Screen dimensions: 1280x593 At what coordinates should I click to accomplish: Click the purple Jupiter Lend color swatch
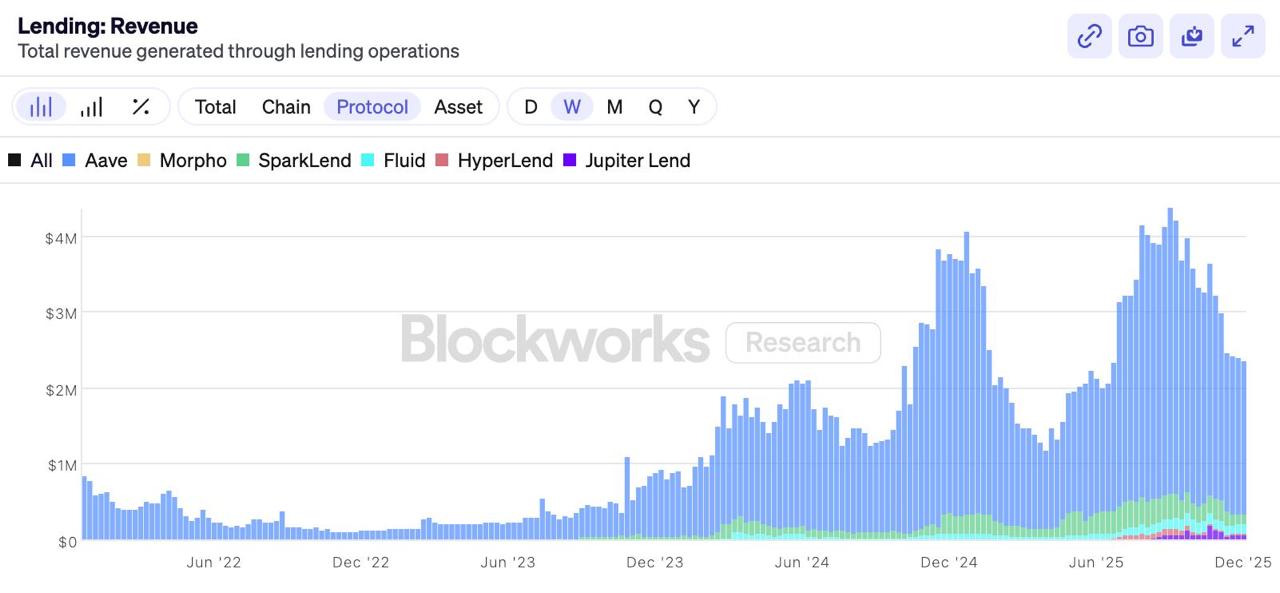coord(570,161)
